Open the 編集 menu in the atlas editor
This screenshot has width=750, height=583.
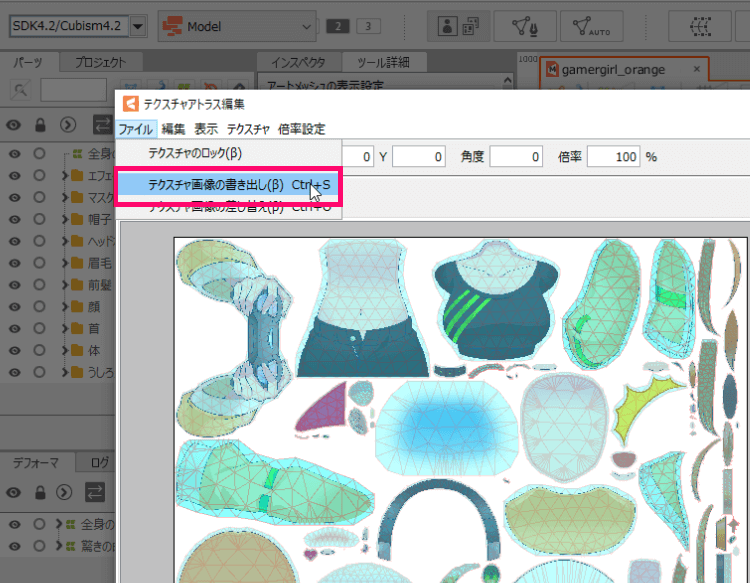[173, 129]
